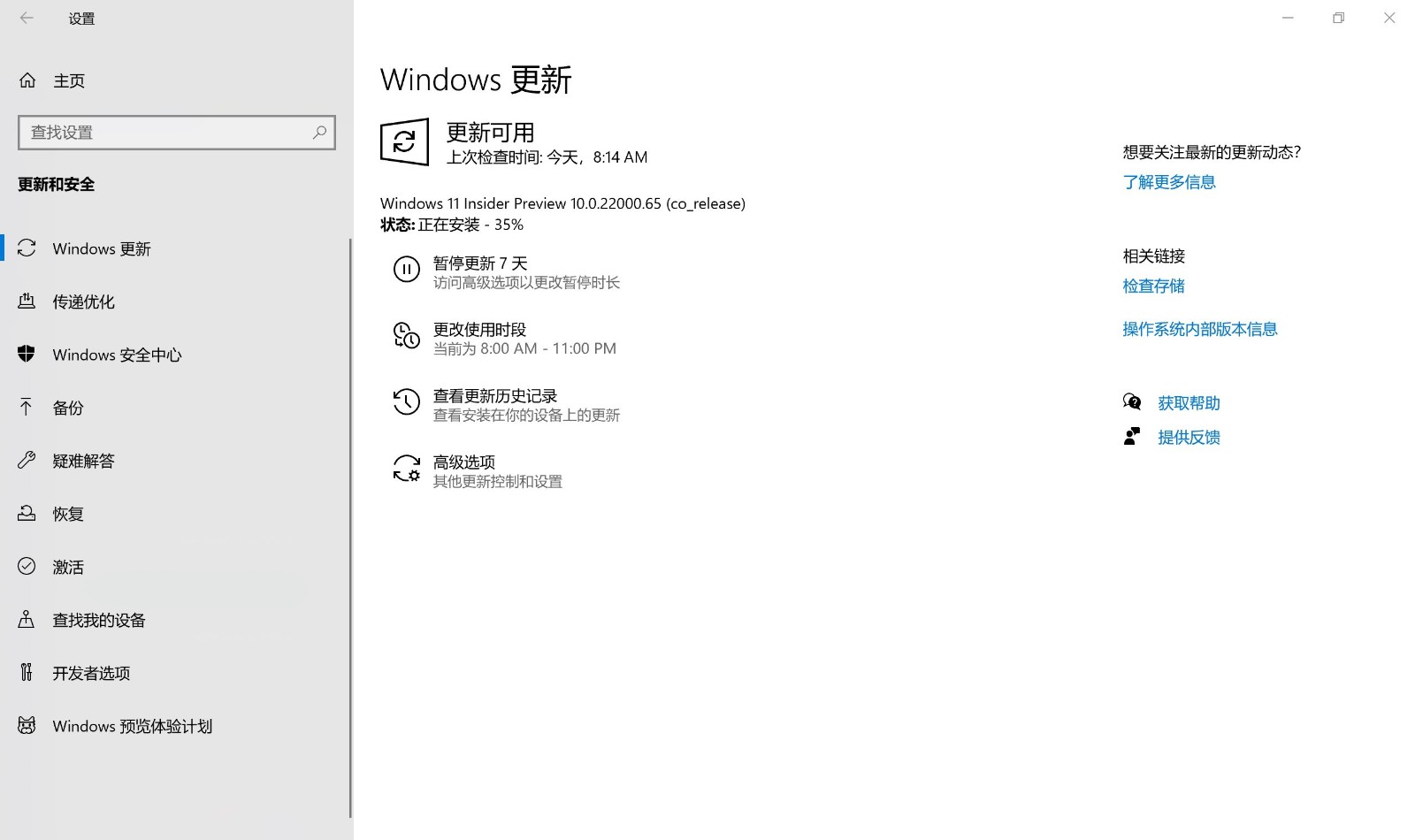The height and width of the screenshot is (840, 1415).
Task: Click the 提供反馈 person icon
Action: coord(1132,437)
